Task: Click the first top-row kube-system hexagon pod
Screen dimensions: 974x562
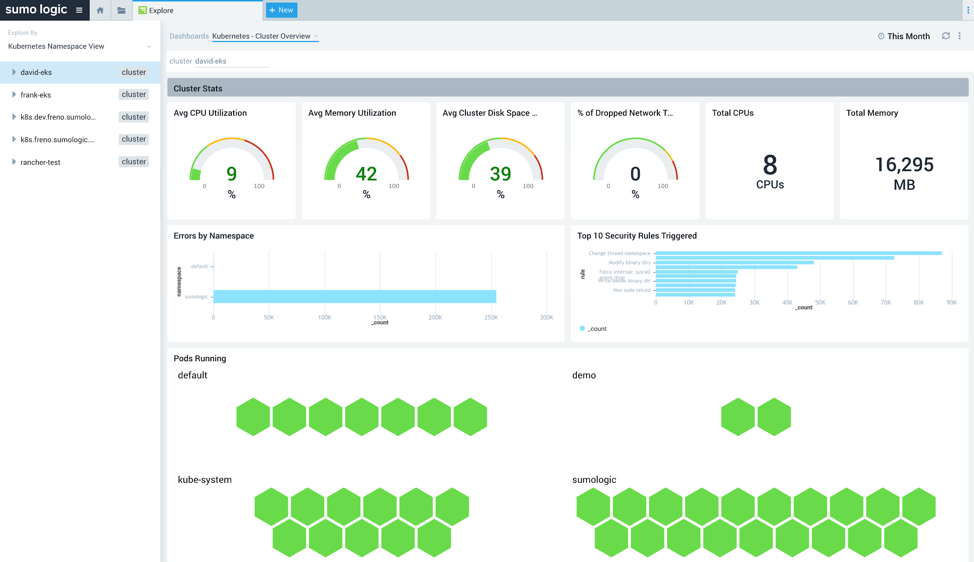Action: coord(271,507)
